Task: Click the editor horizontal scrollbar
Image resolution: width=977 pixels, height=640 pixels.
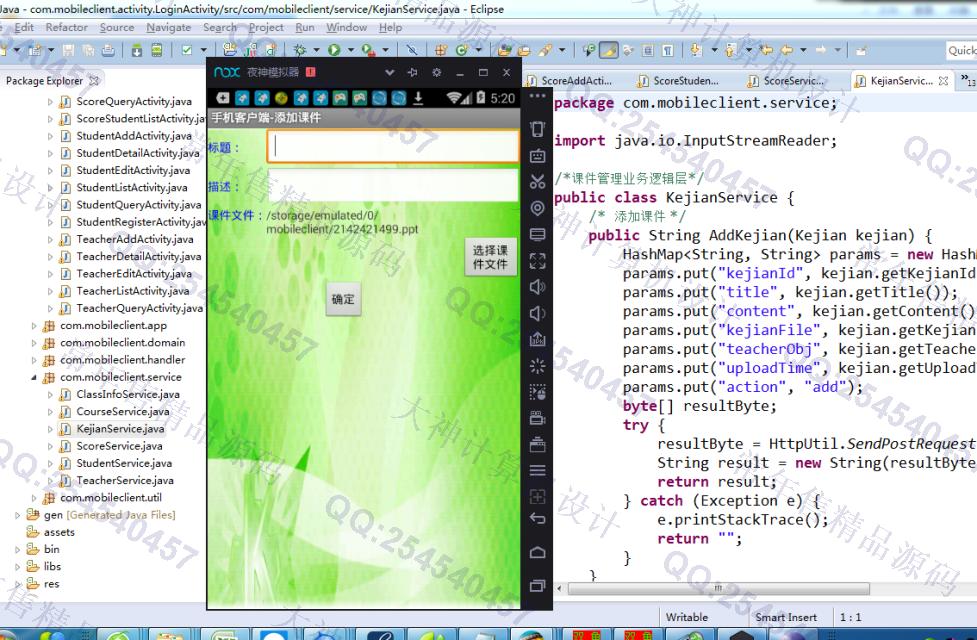Action: click(x=718, y=588)
